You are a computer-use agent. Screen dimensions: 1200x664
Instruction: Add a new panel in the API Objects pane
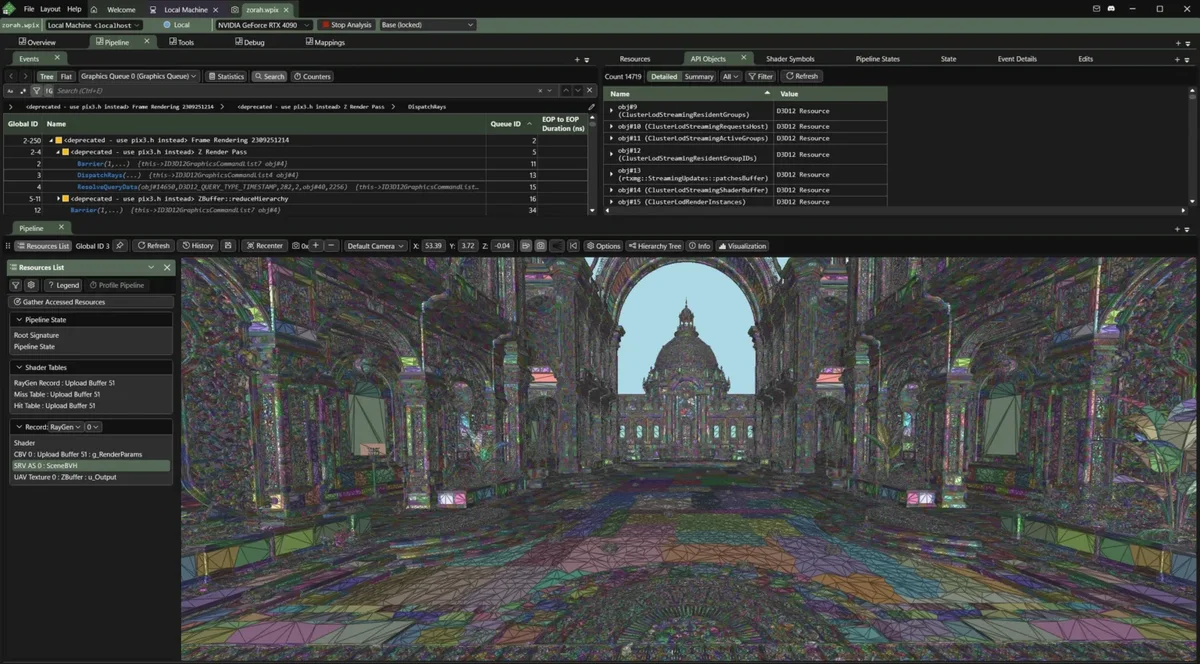1178,59
